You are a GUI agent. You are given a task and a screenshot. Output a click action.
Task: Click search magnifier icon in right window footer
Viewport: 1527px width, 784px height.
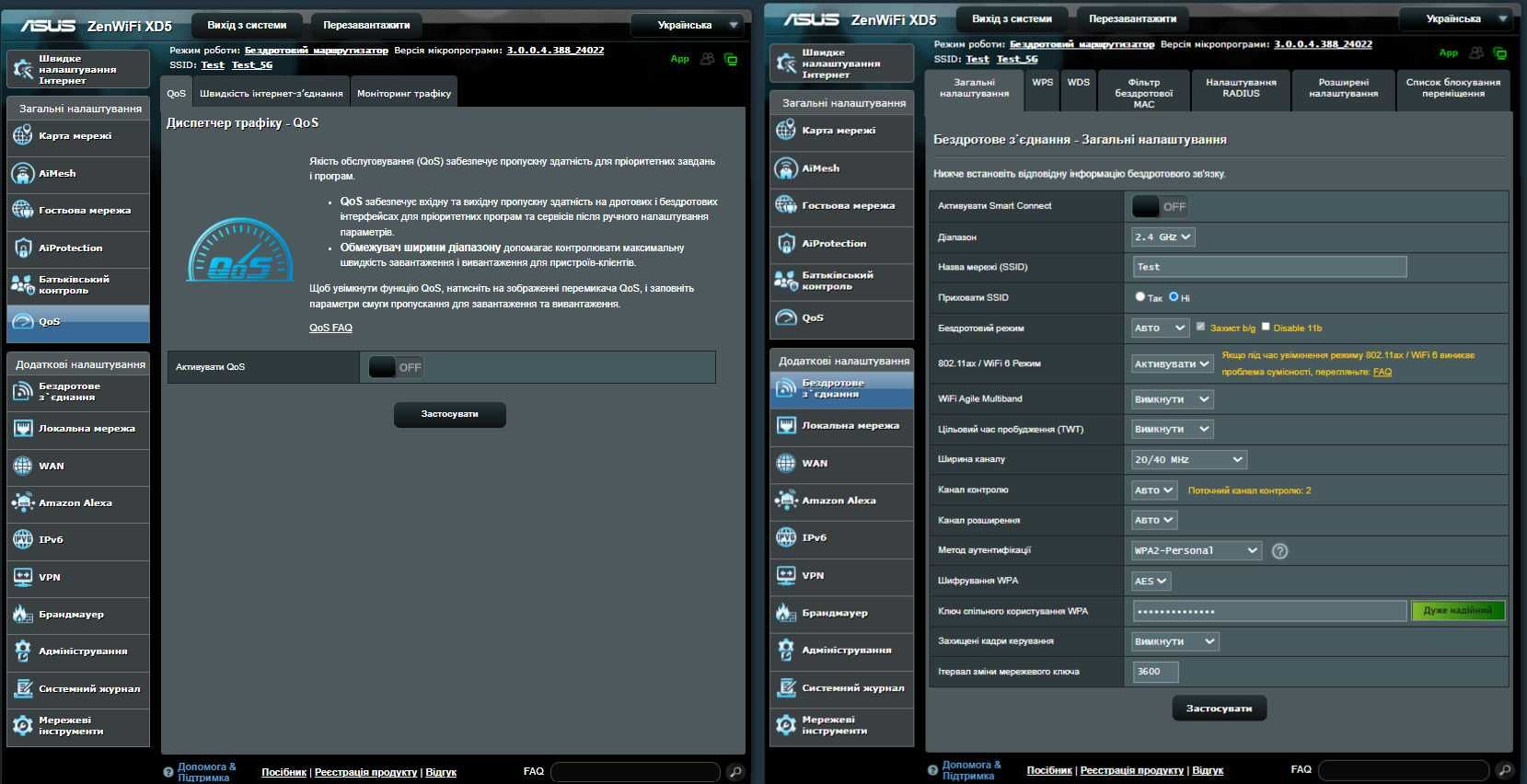[x=1504, y=770]
